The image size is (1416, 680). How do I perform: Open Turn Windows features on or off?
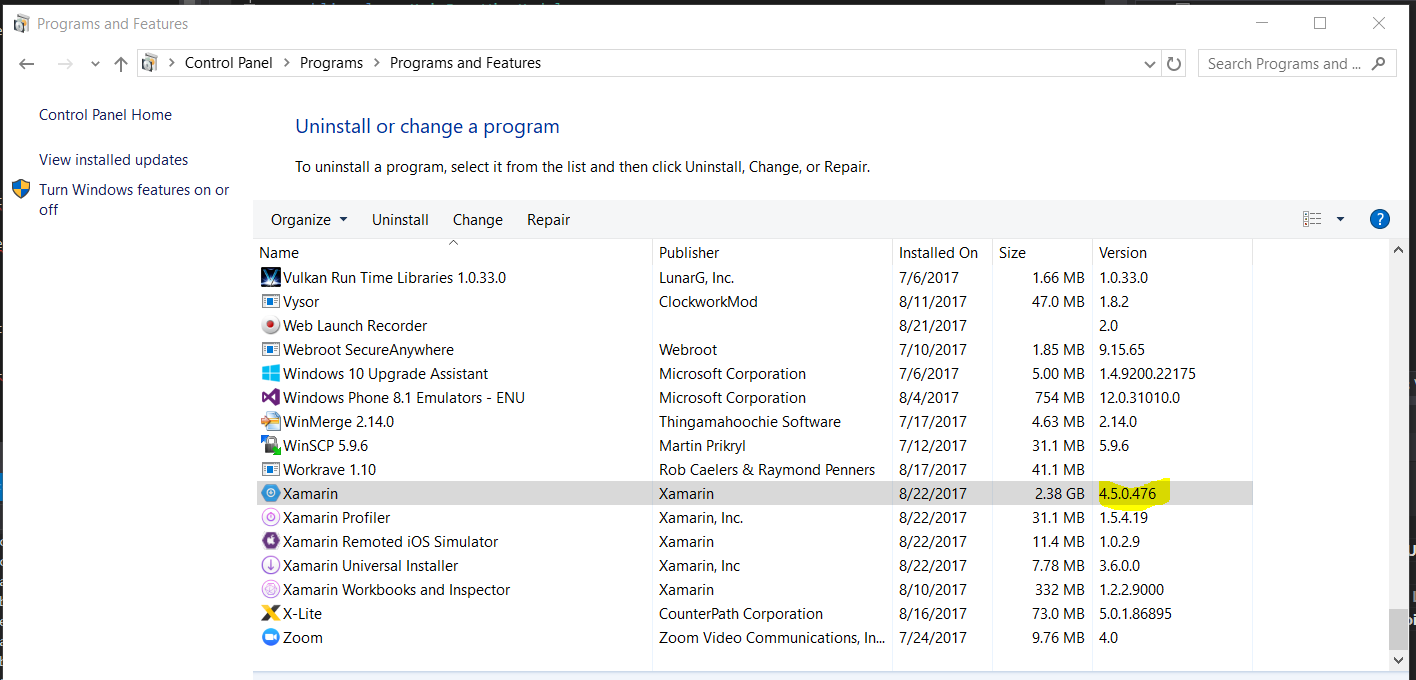tap(134, 199)
